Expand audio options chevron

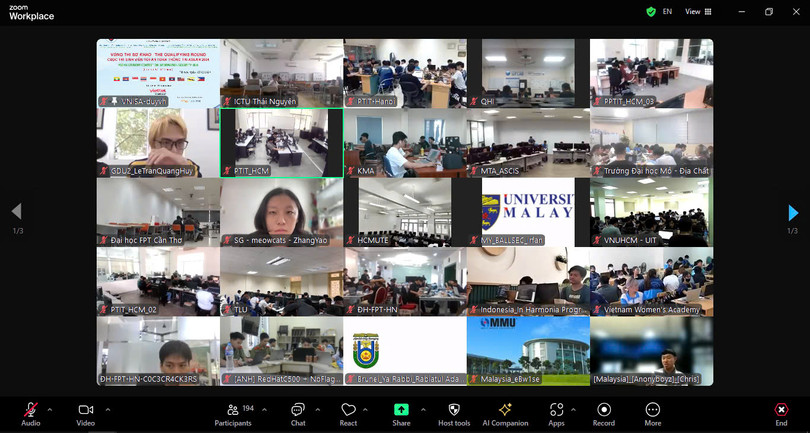point(53,409)
